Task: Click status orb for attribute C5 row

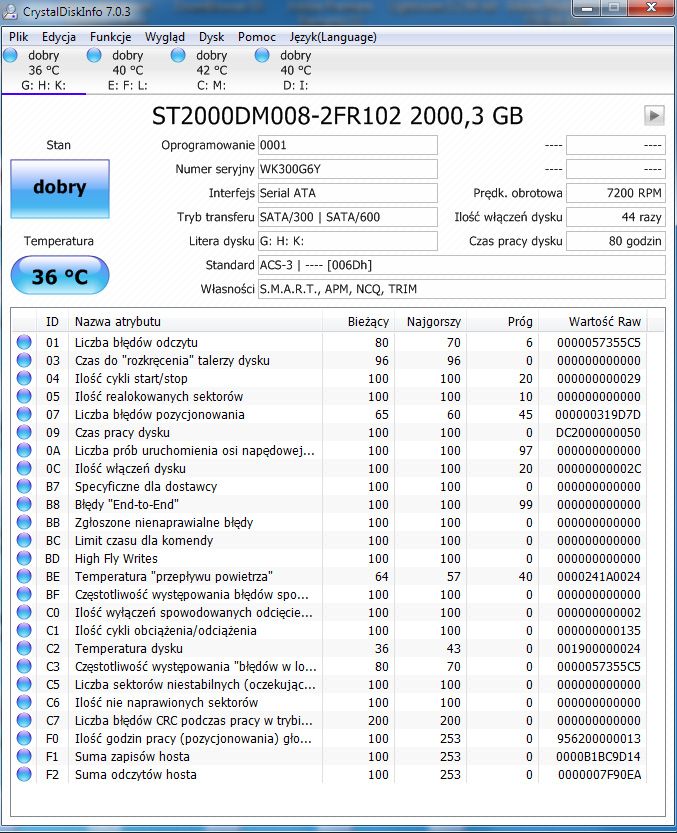Action: pyautogui.click(x=24, y=684)
